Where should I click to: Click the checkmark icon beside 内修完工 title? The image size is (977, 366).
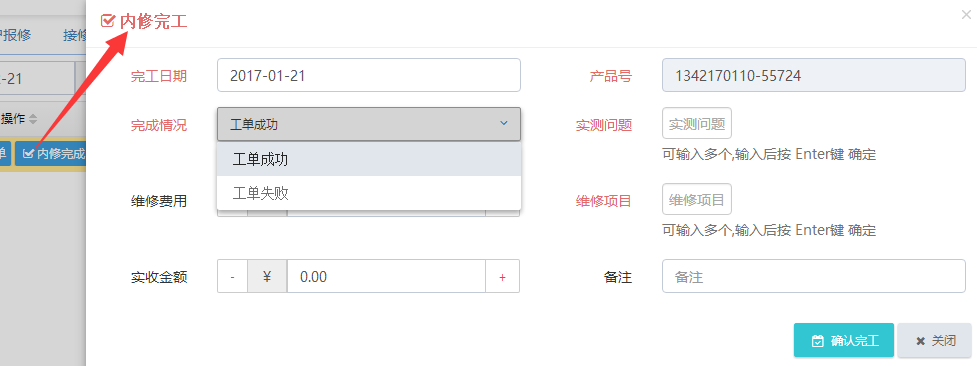pyautogui.click(x=107, y=21)
